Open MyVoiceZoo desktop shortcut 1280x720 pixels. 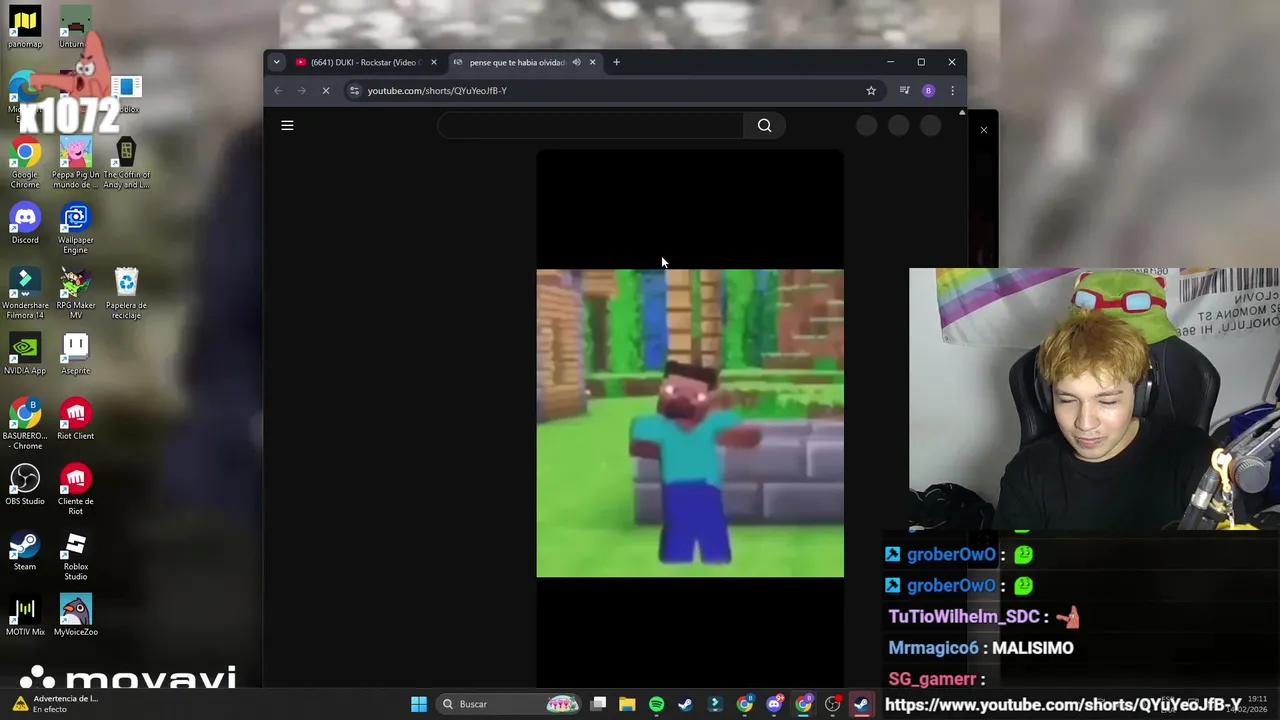click(75, 616)
